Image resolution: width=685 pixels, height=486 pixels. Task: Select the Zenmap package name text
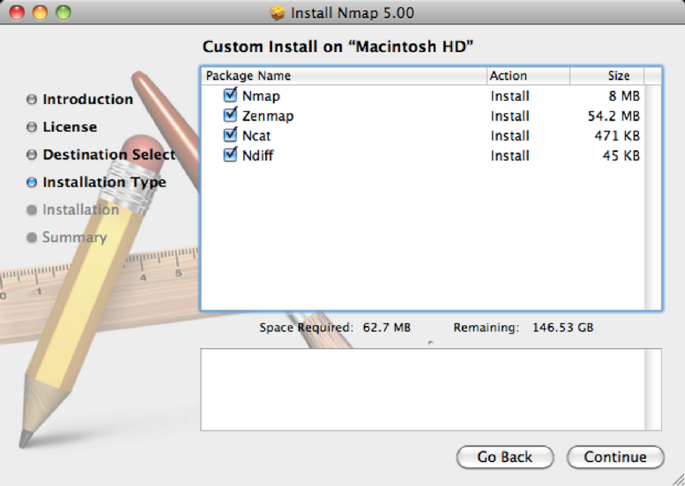[x=268, y=116]
